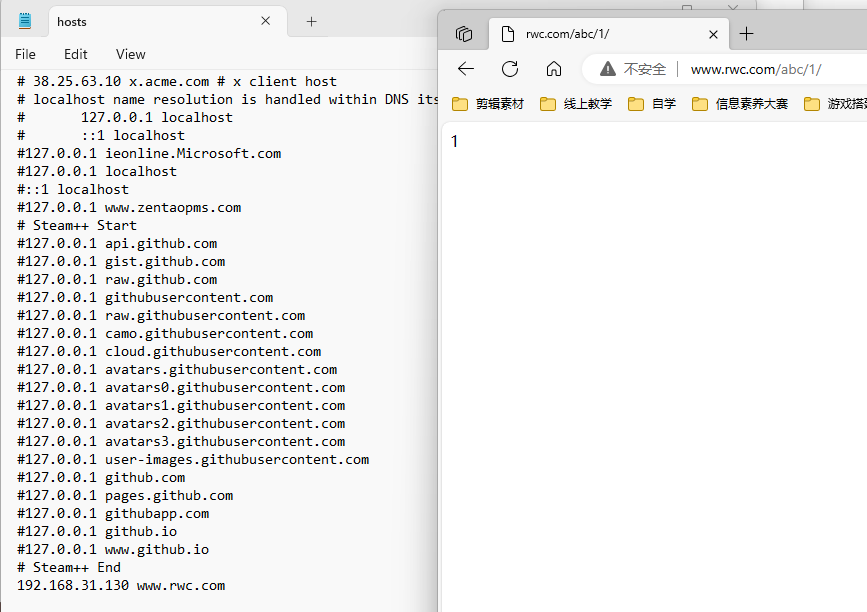Image resolution: width=867 pixels, height=612 pixels.
Task: Click the Notepad app icon
Action: pyautogui.click(x=25, y=21)
